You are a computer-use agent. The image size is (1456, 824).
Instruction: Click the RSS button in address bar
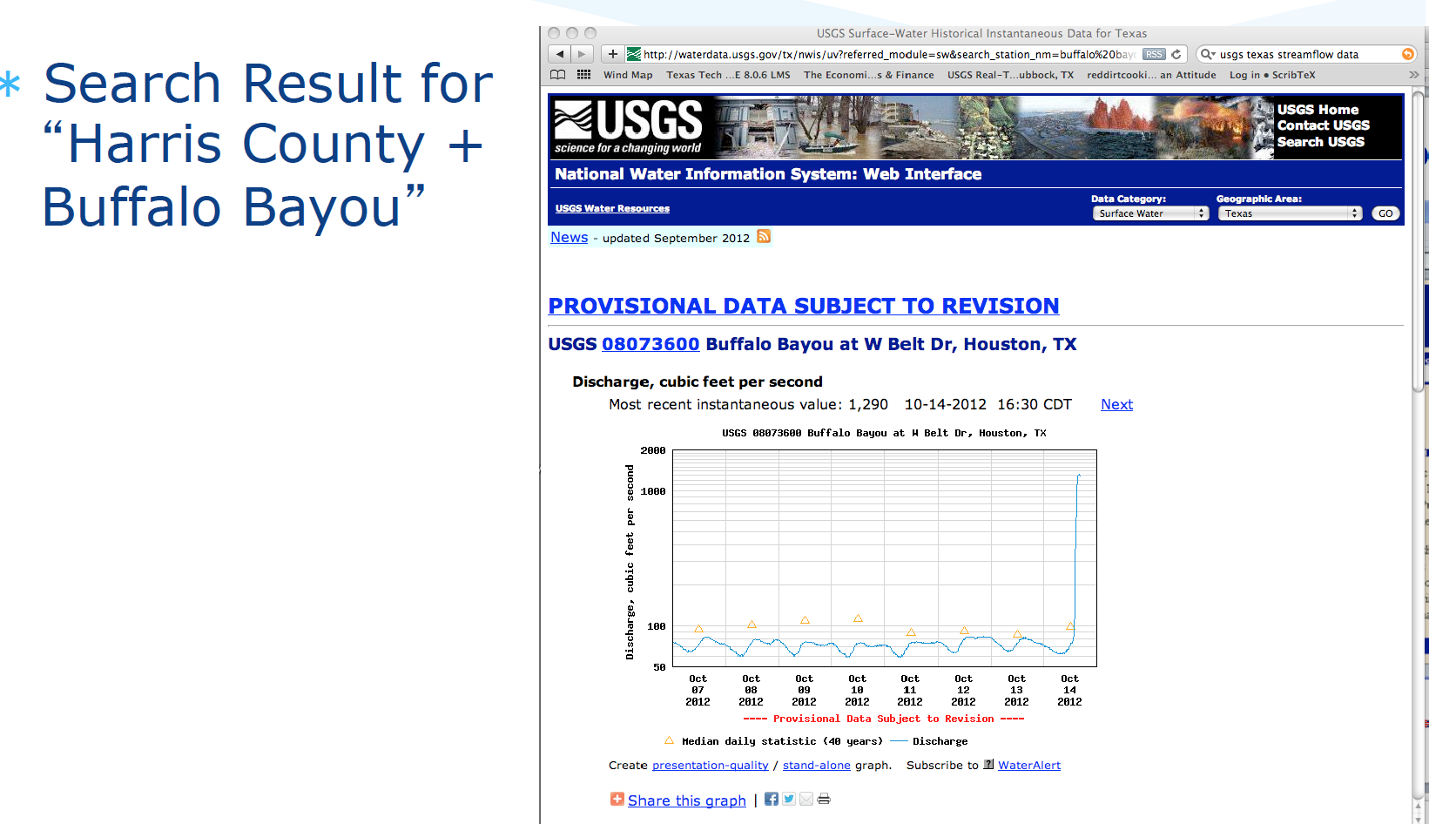tap(1154, 54)
